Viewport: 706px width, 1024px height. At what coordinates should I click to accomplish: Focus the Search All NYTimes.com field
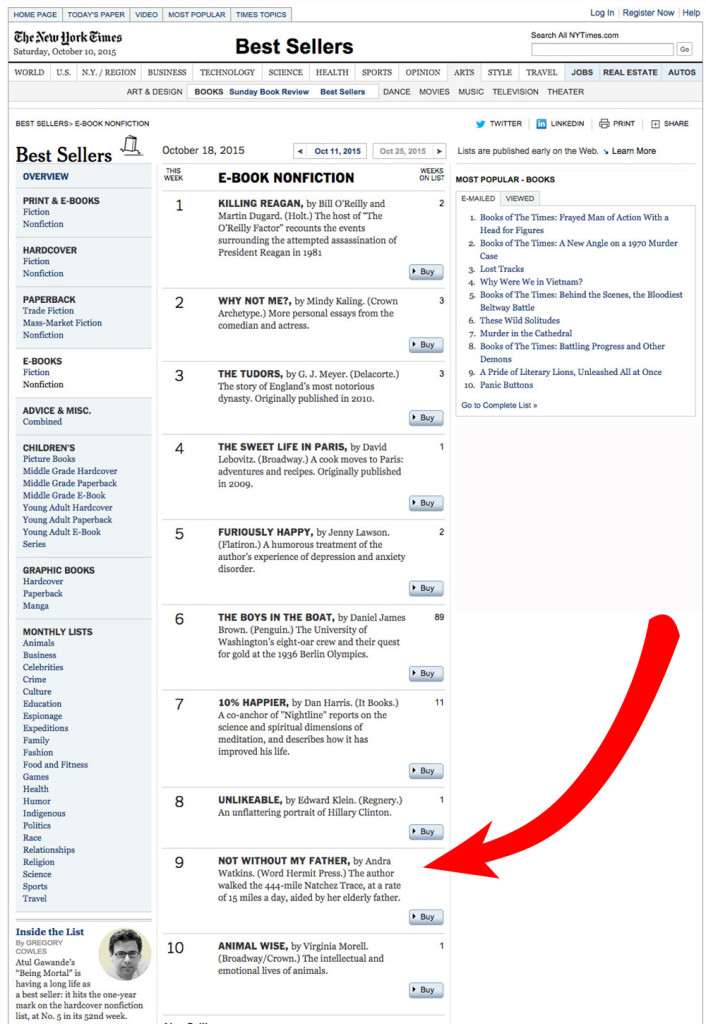click(602, 50)
